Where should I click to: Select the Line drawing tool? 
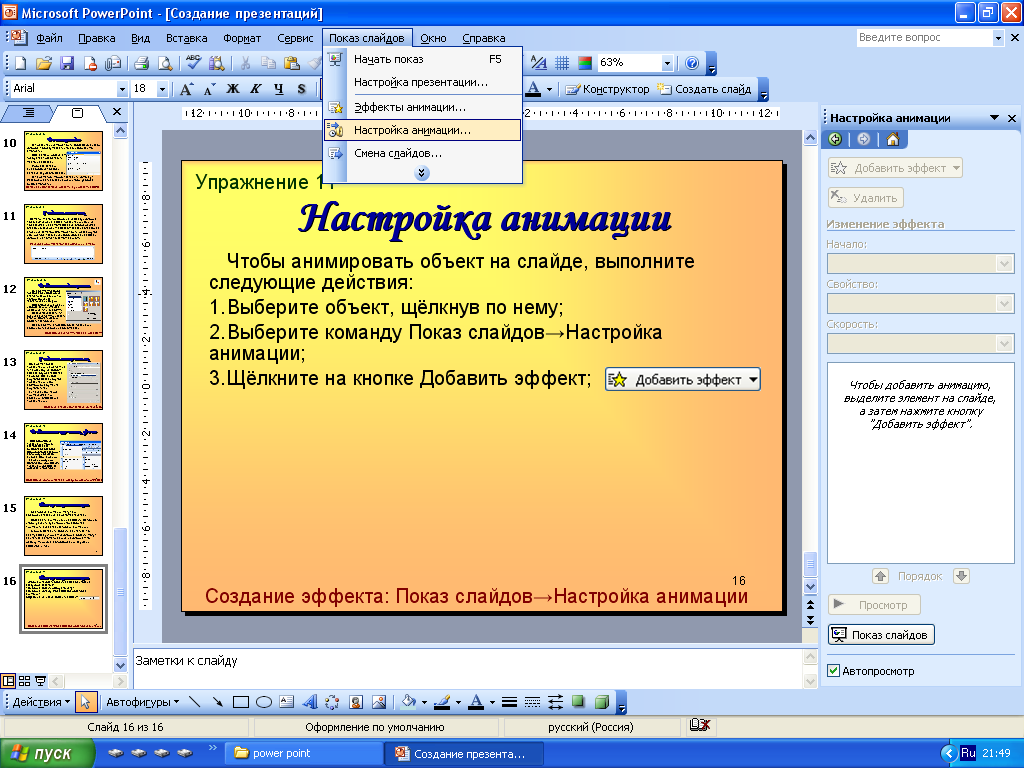(x=194, y=702)
